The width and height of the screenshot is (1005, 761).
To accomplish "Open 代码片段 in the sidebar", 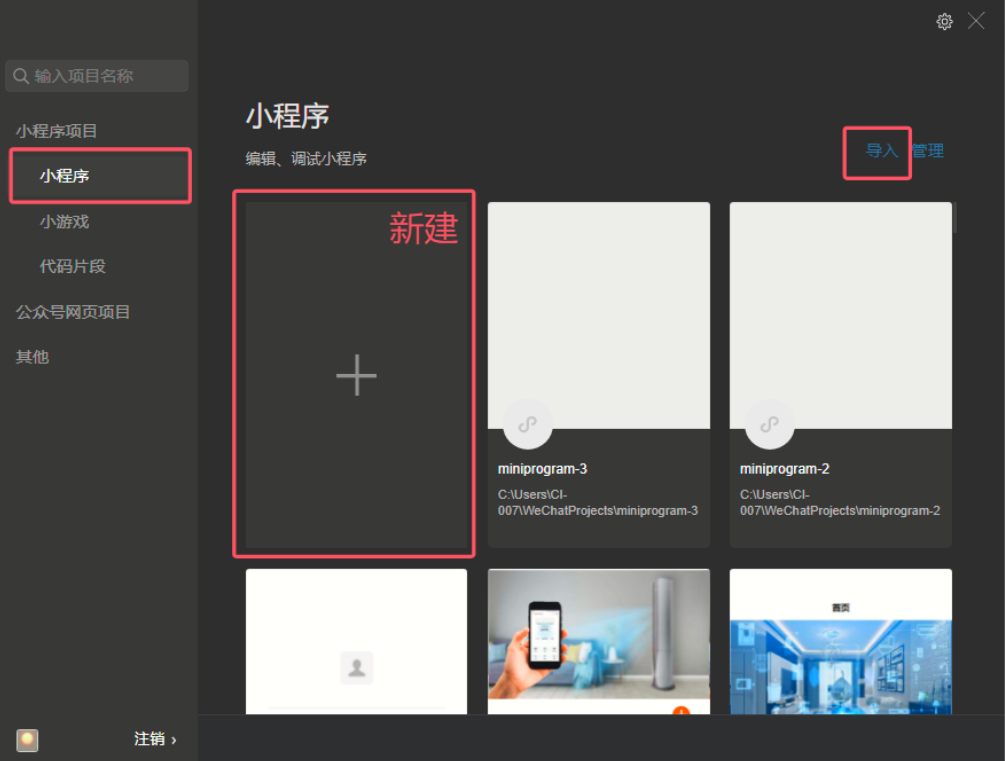I will (x=72, y=266).
